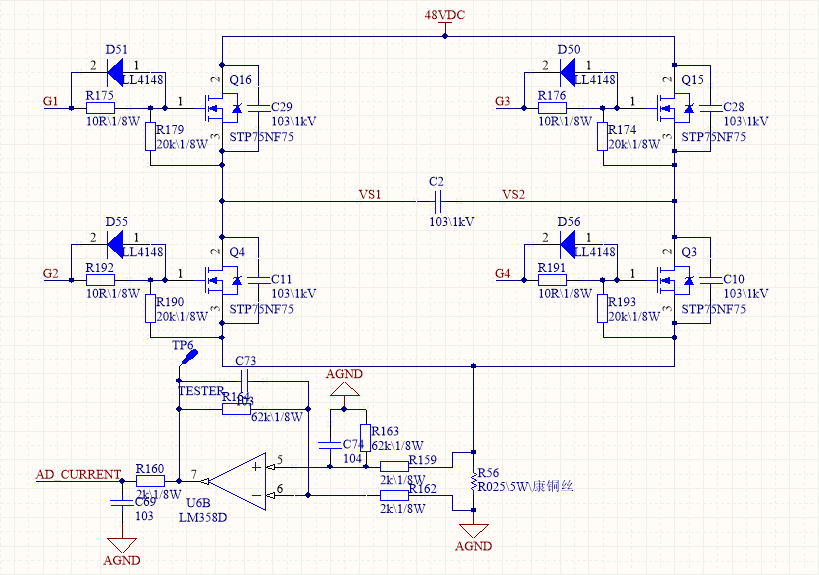The image size is (819, 575).
Task: Select the R191 gate resistor
Action: pos(552,280)
